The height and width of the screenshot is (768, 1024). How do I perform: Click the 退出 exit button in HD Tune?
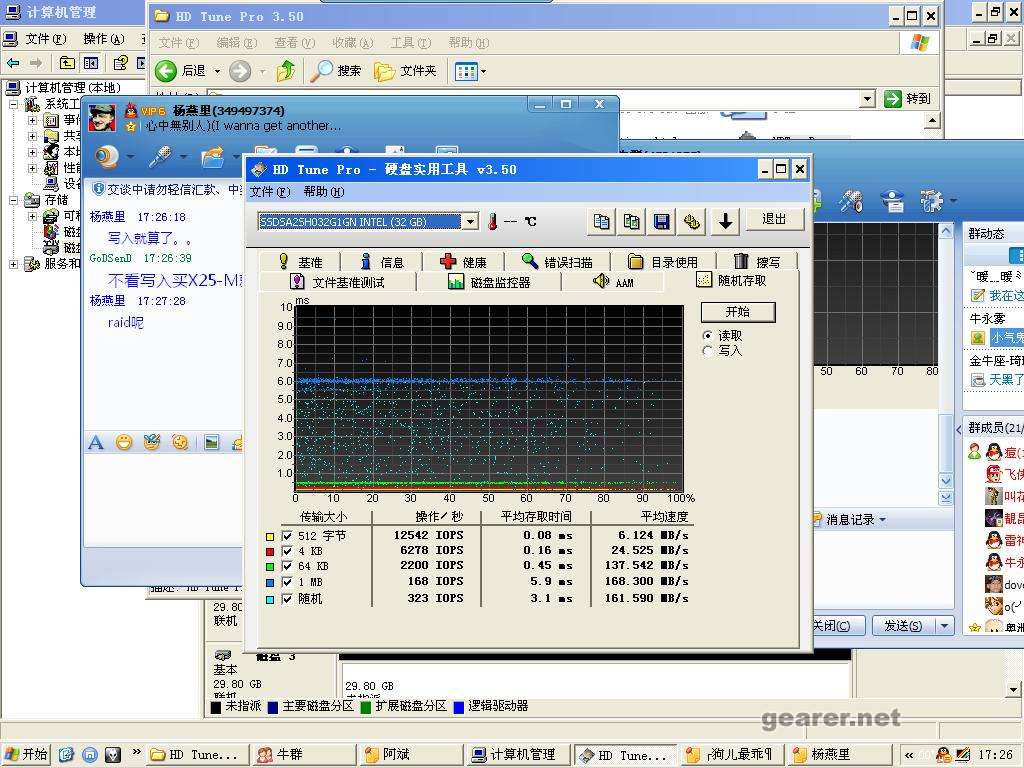tap(775, 219)
